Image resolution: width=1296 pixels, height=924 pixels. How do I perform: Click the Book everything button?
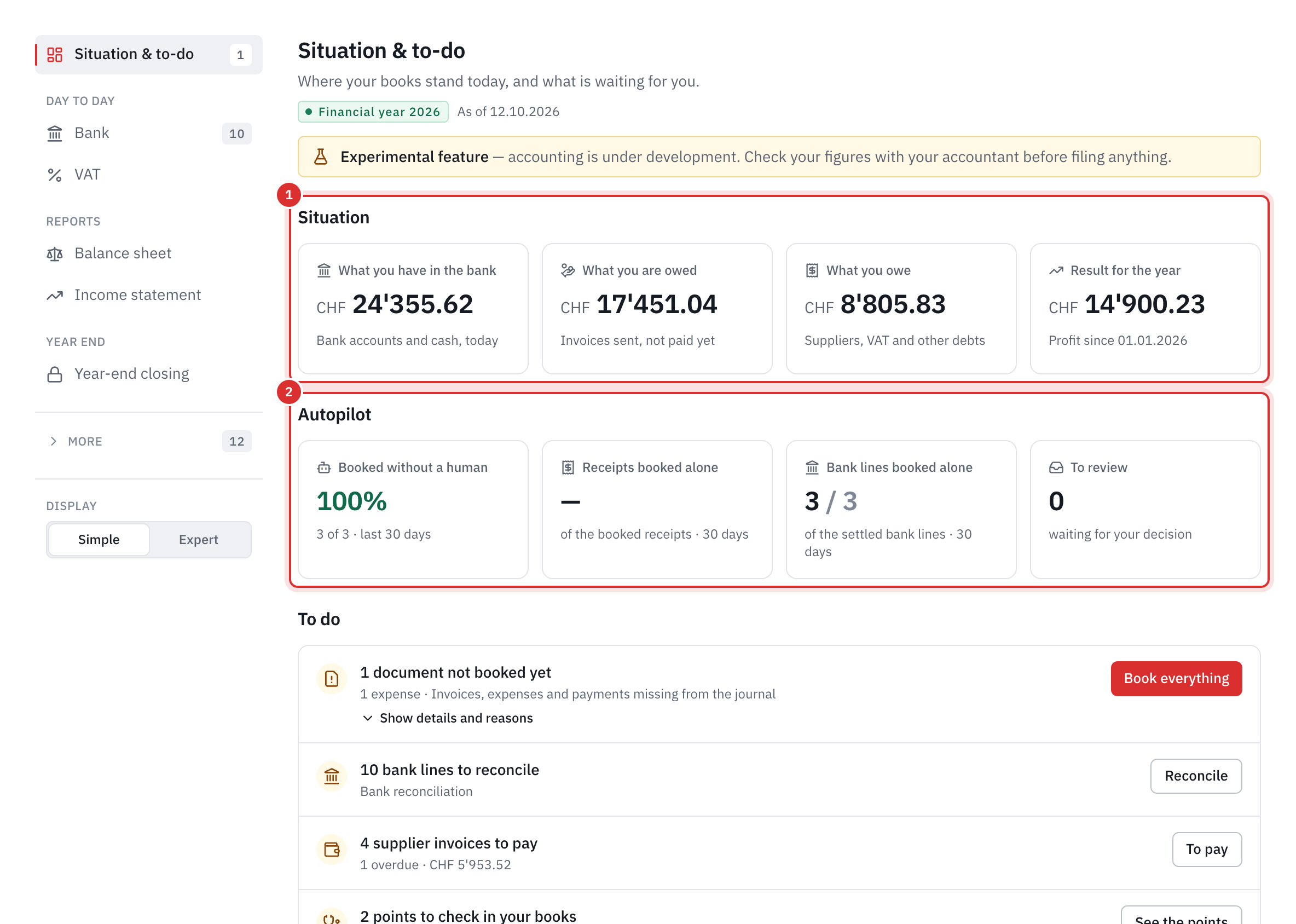click(x=1176, y=678)
